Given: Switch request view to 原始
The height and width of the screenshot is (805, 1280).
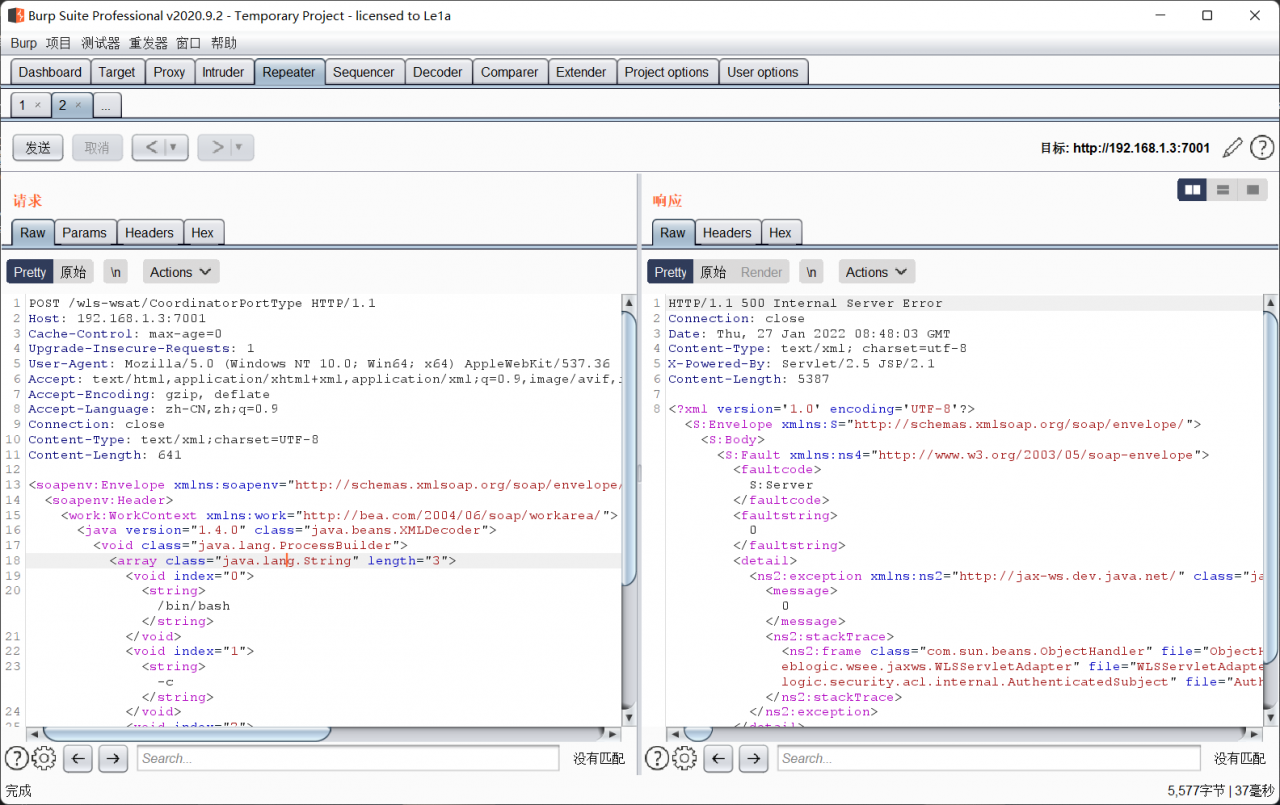Looking at the screenshot, I should pyautogui.click(x=73, y=272).
